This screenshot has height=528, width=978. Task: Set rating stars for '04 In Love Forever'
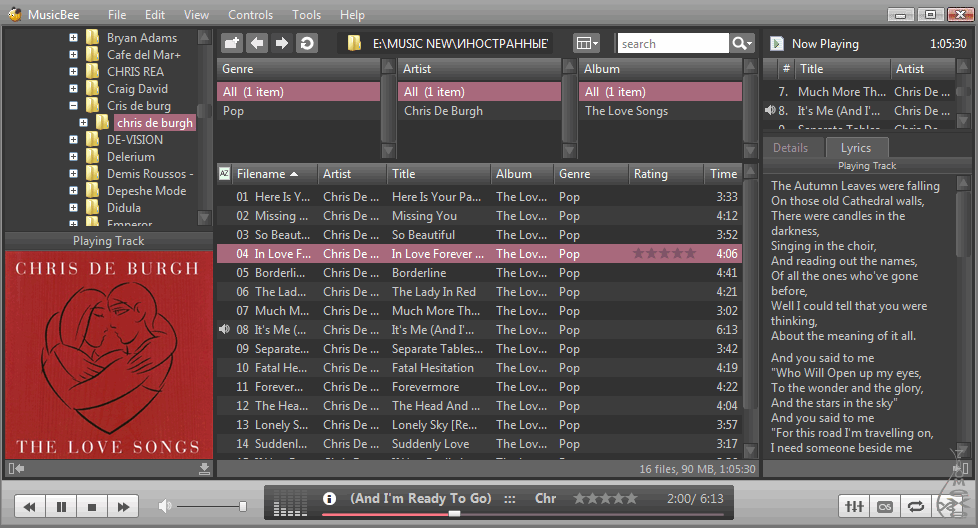coord(664,253)
